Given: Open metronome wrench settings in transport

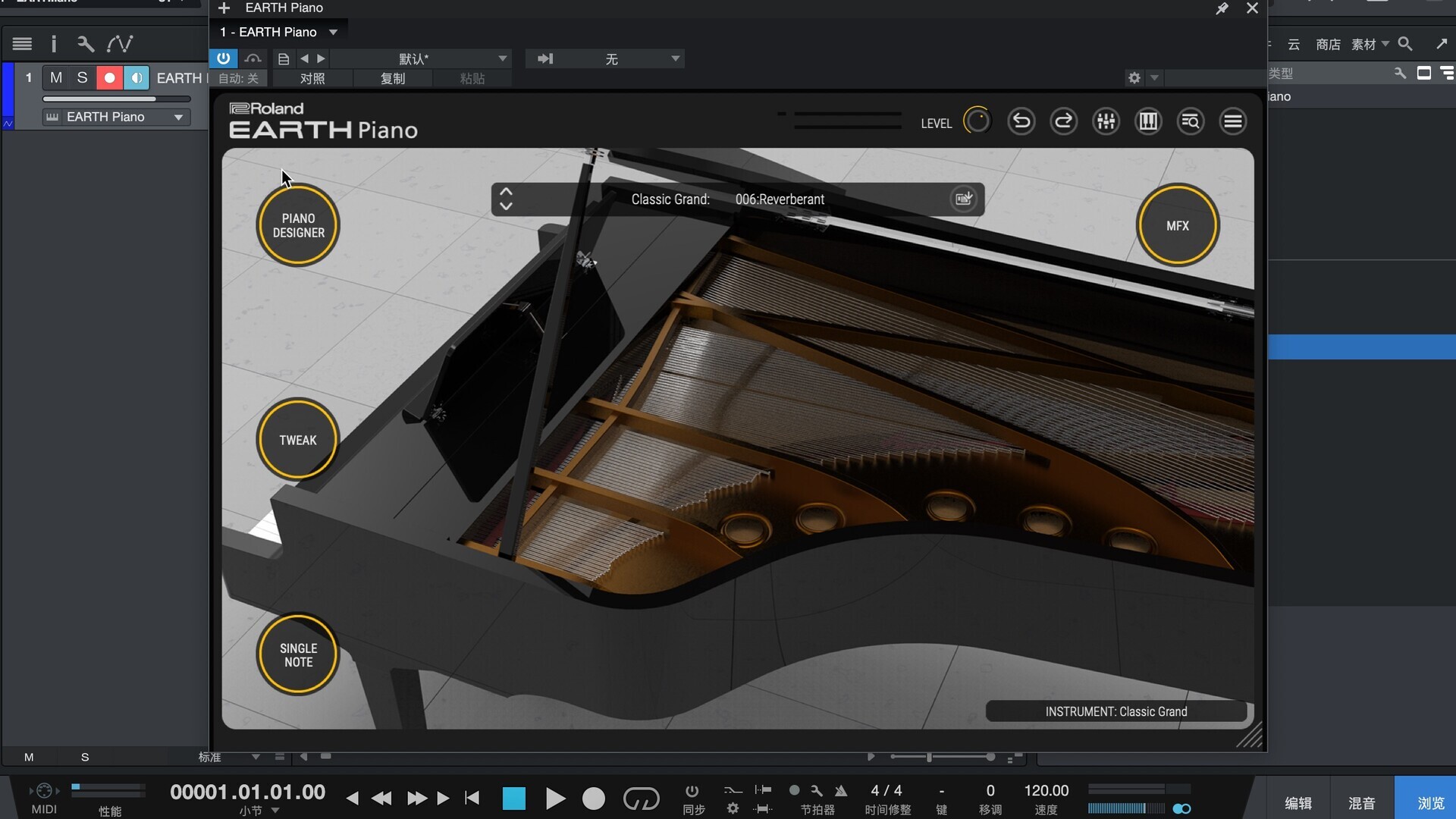Looking at the screenshot, I should (817, 790).
